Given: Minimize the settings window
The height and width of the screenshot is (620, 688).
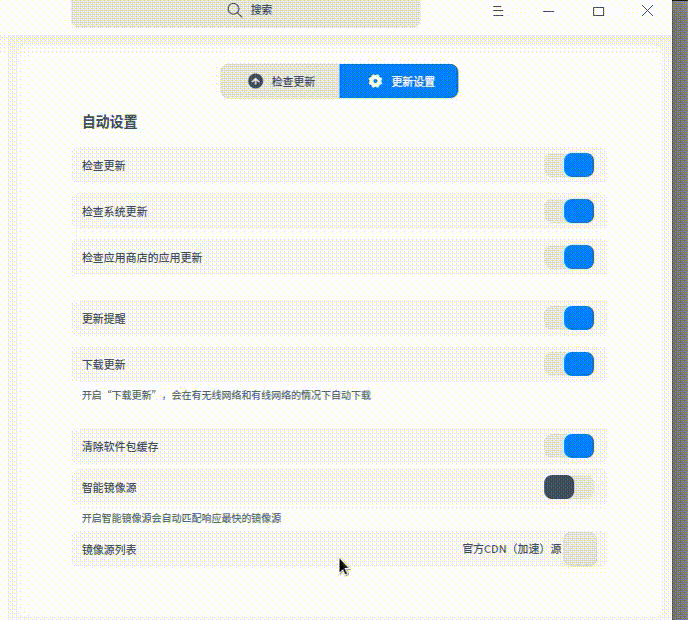Looking at the screenshot, I should (548, 11).
